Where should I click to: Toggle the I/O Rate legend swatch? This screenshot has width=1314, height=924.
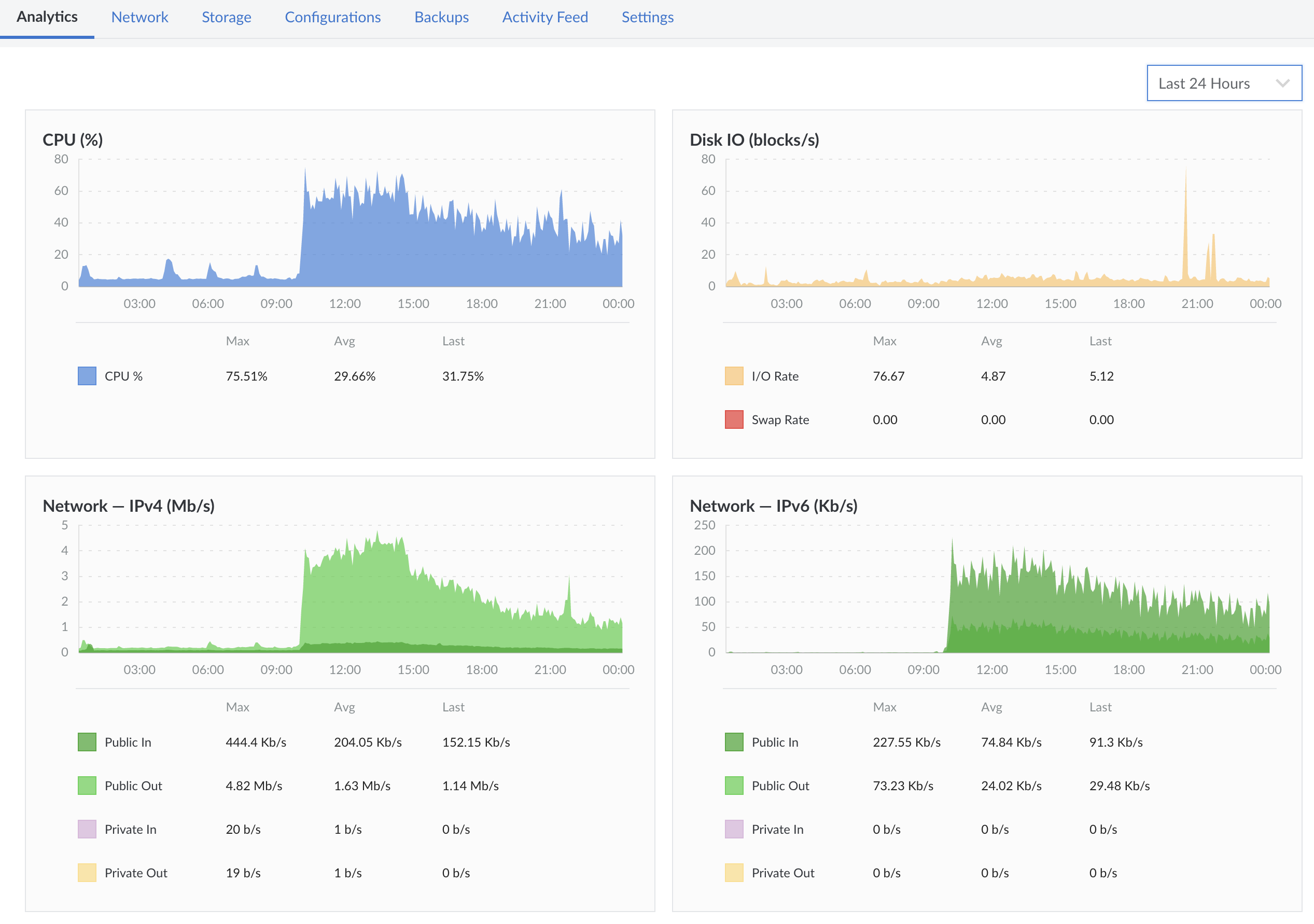734,376
